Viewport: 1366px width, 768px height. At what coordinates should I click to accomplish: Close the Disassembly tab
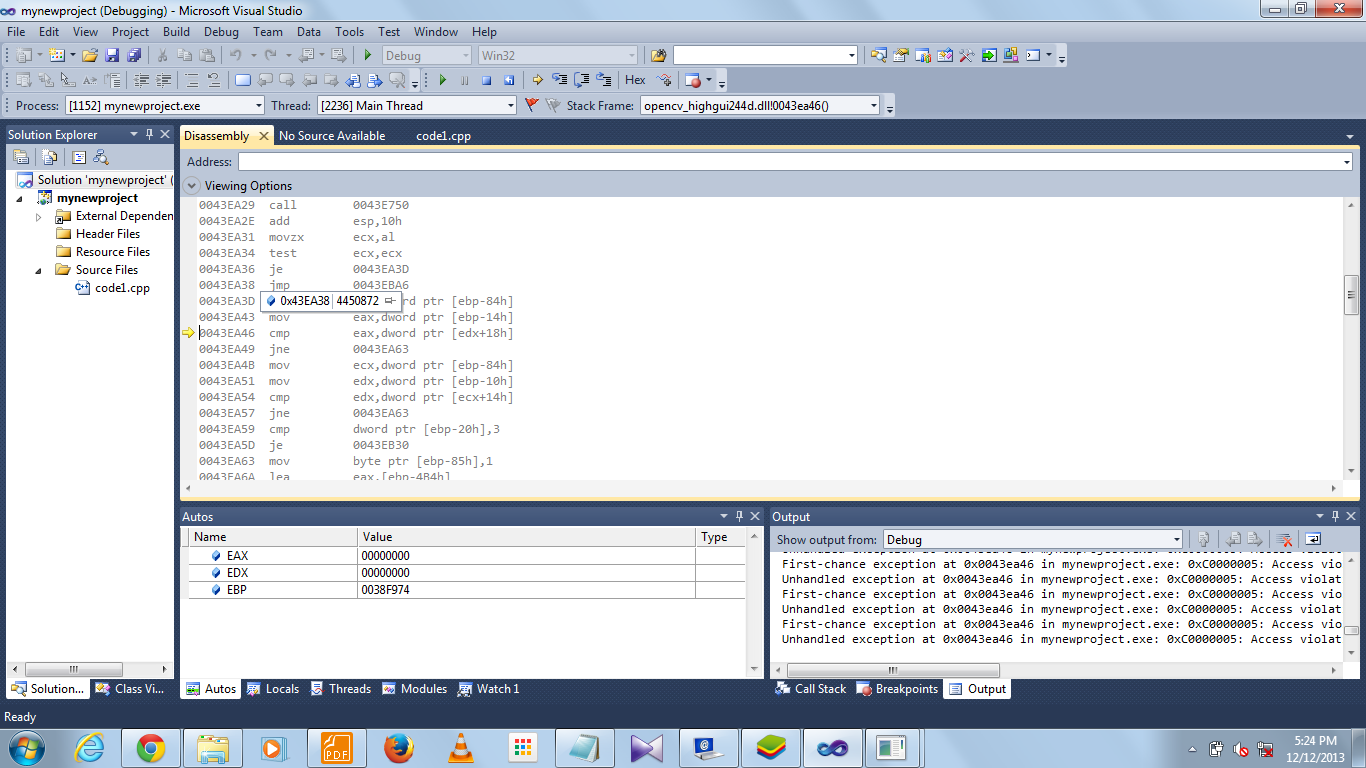click(x=264, y=136)
